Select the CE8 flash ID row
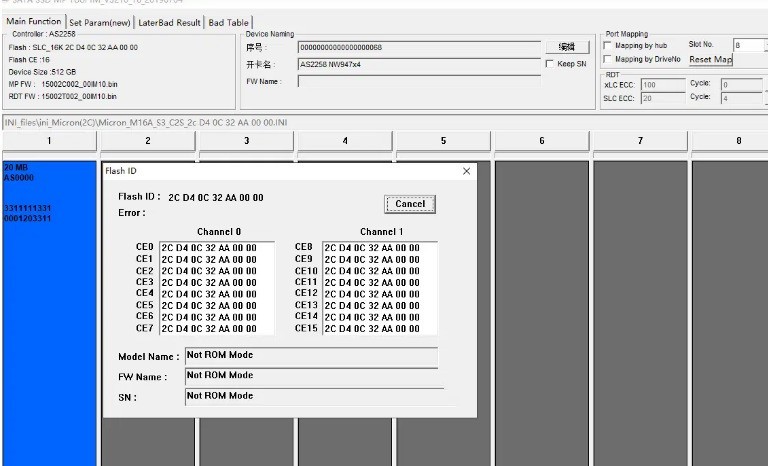 [x=379, y=248]
